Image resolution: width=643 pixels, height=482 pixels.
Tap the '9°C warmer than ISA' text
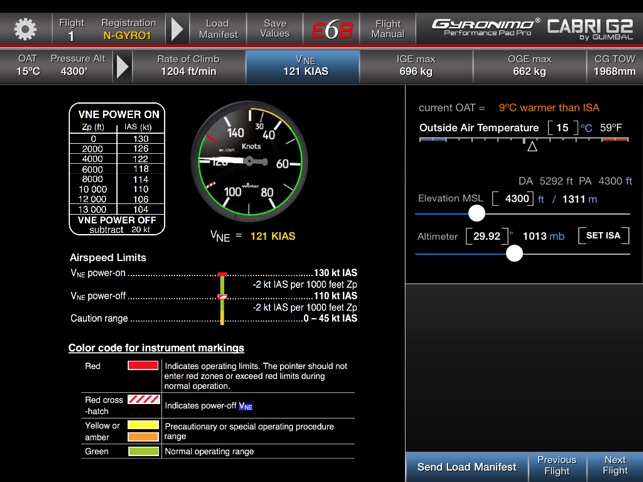tap(549, 108)
